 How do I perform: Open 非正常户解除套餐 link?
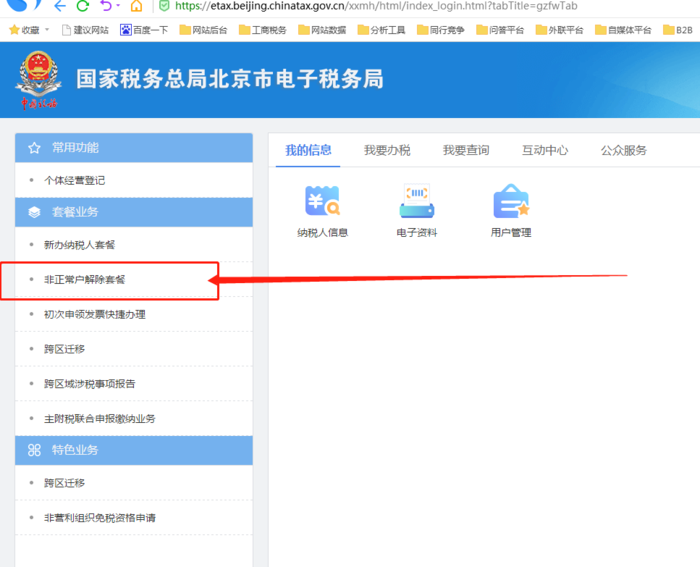click(84, 279)
